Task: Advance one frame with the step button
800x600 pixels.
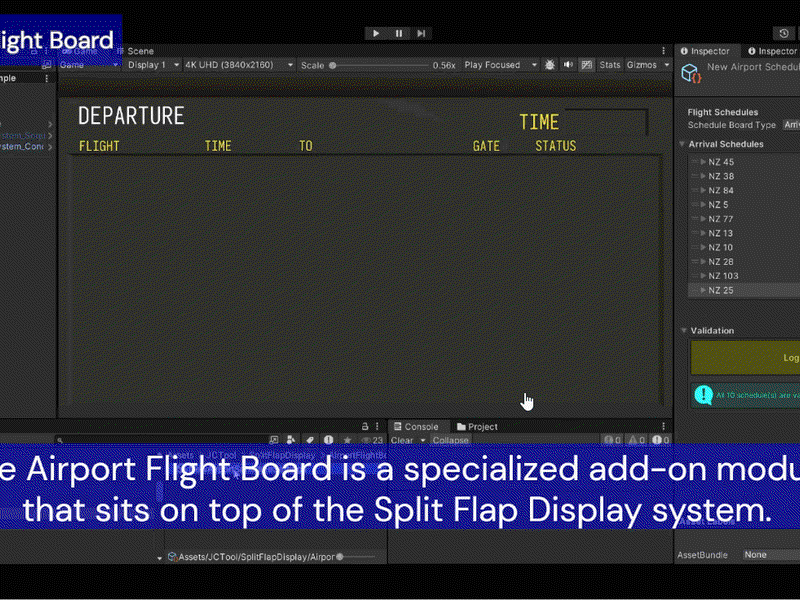Action: [421, 33]
